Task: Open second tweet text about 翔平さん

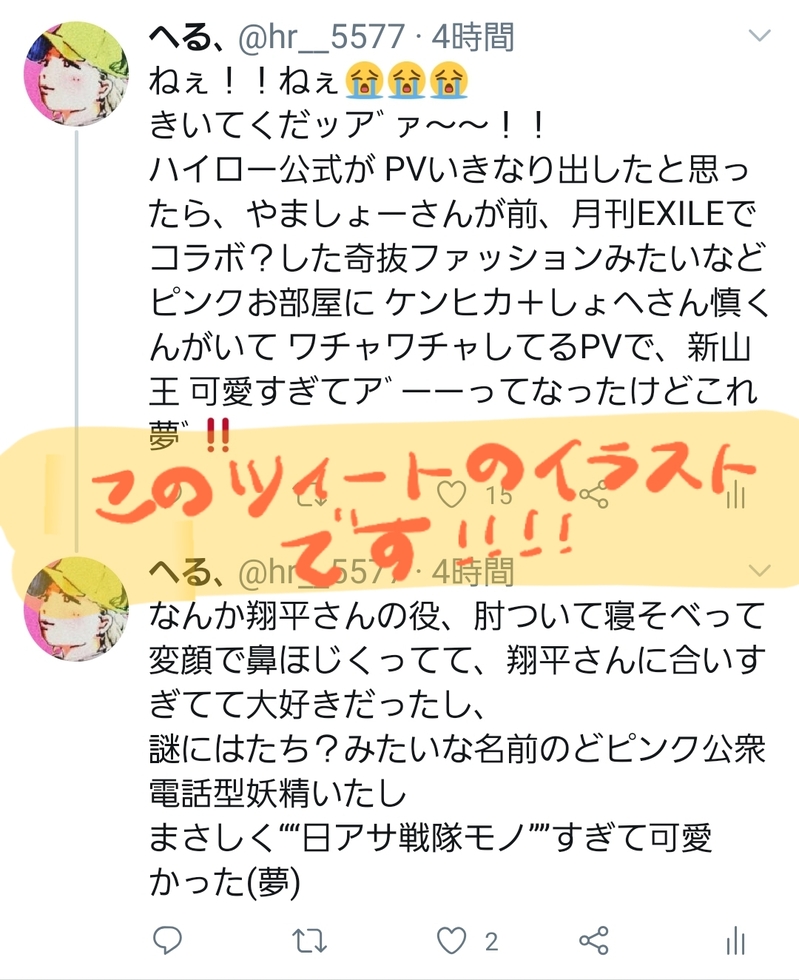Action: [x=458, y=749]
